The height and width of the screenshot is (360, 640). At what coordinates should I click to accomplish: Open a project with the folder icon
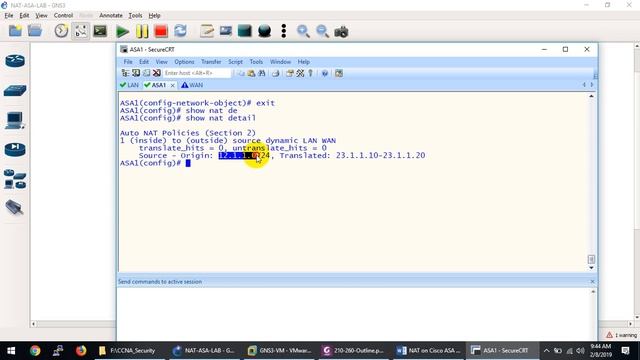point(35,31)
